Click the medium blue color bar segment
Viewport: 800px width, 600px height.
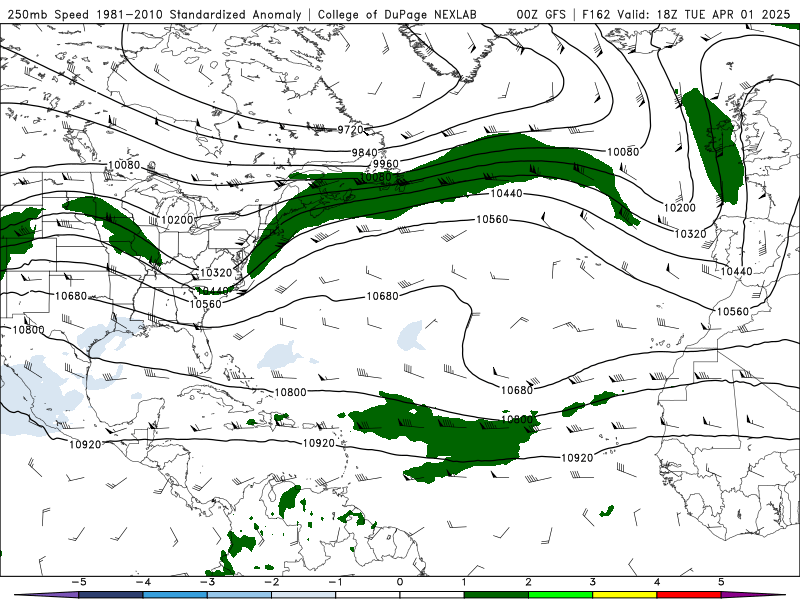[175, 595]
